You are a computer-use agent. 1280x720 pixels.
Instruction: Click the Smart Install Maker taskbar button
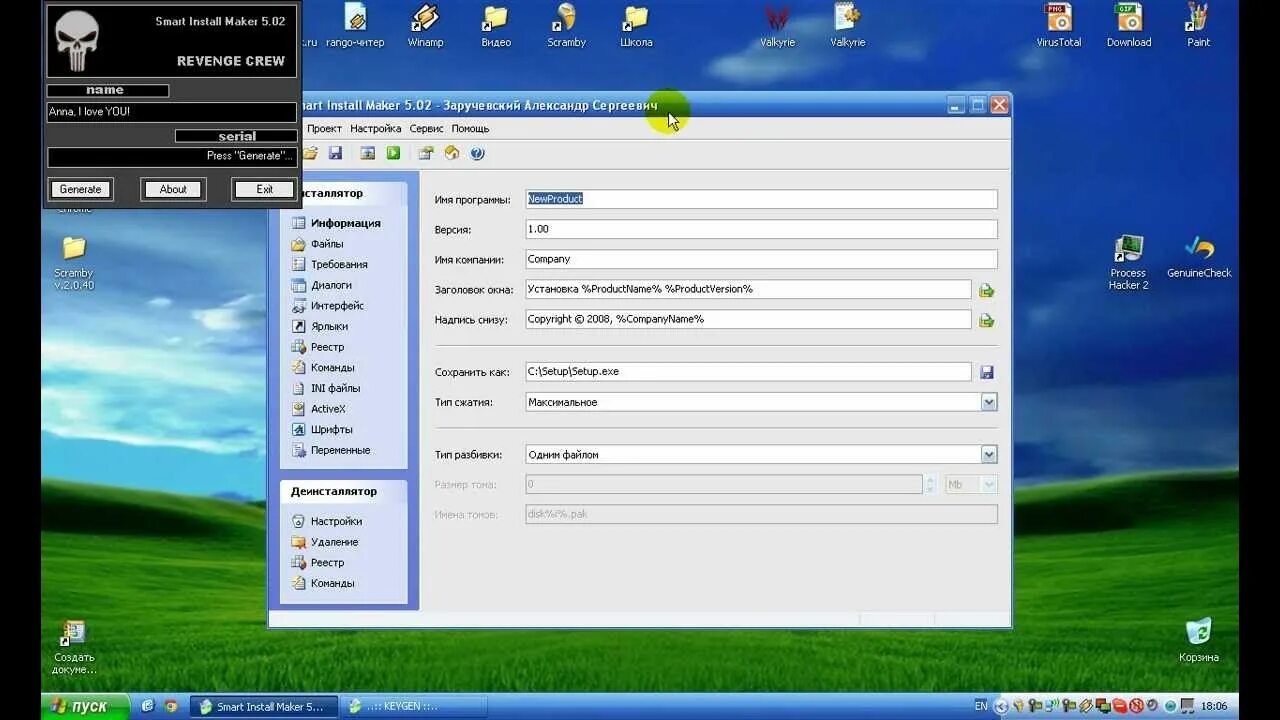264,706
